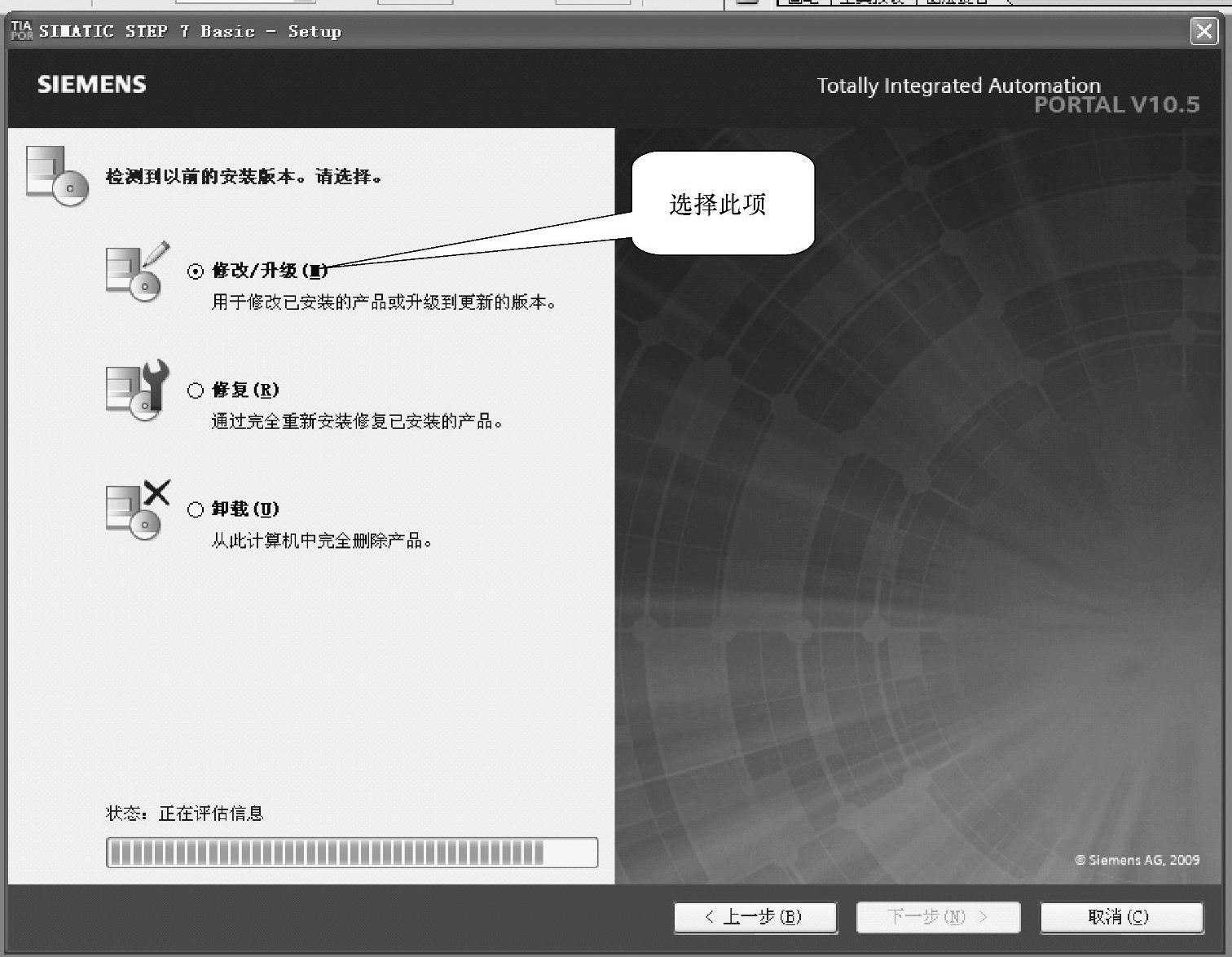Click the modify/upgrade pencil disc icon

(138, 271)
